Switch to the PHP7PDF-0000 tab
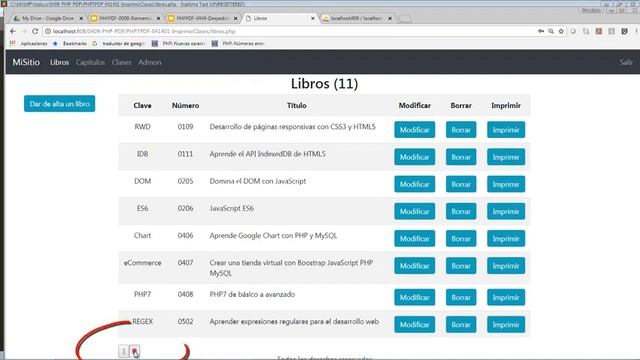This screenshot has height=360, width=640. [x=125, y=18]
